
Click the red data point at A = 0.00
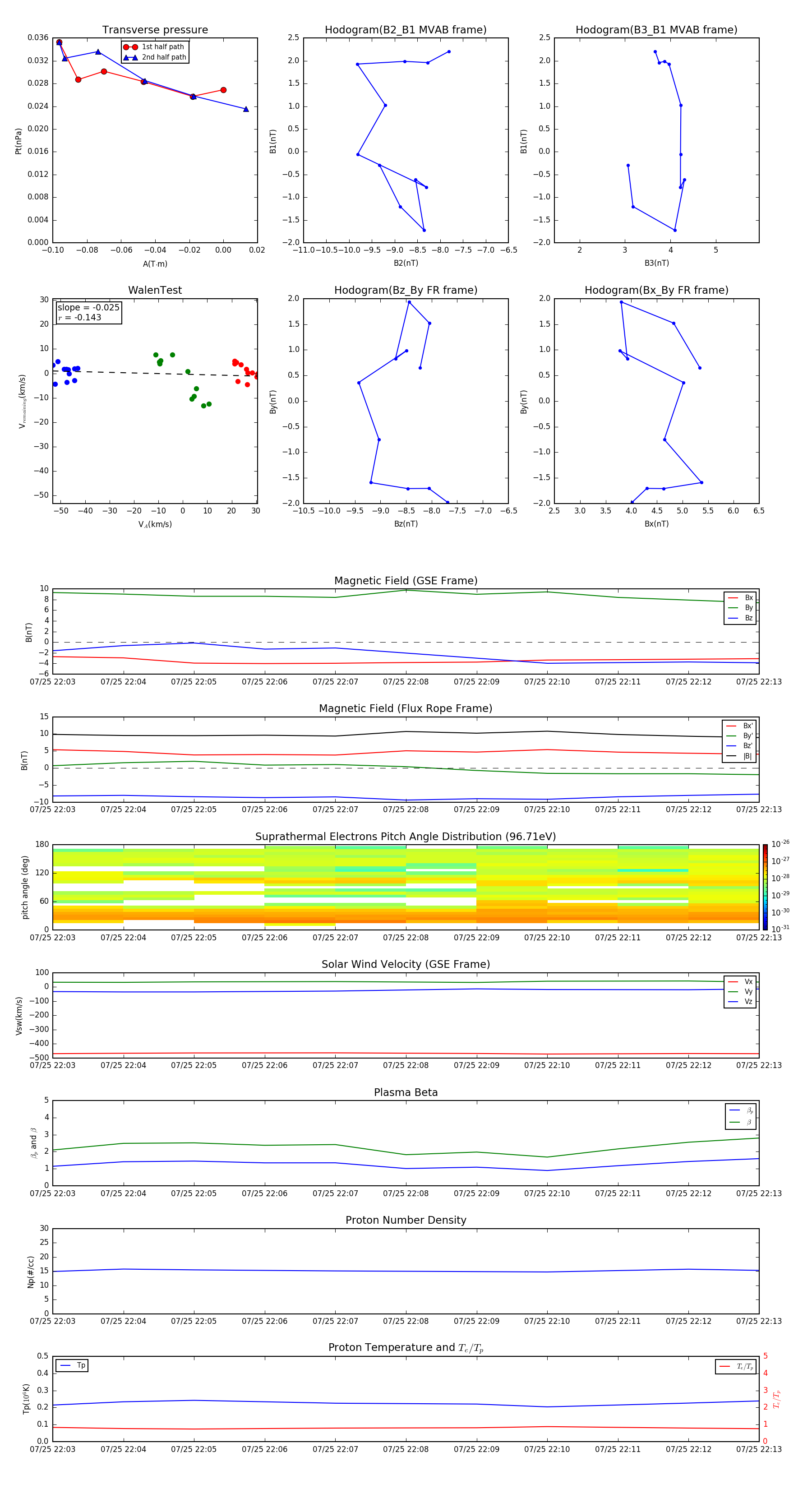tap(223, 90)
